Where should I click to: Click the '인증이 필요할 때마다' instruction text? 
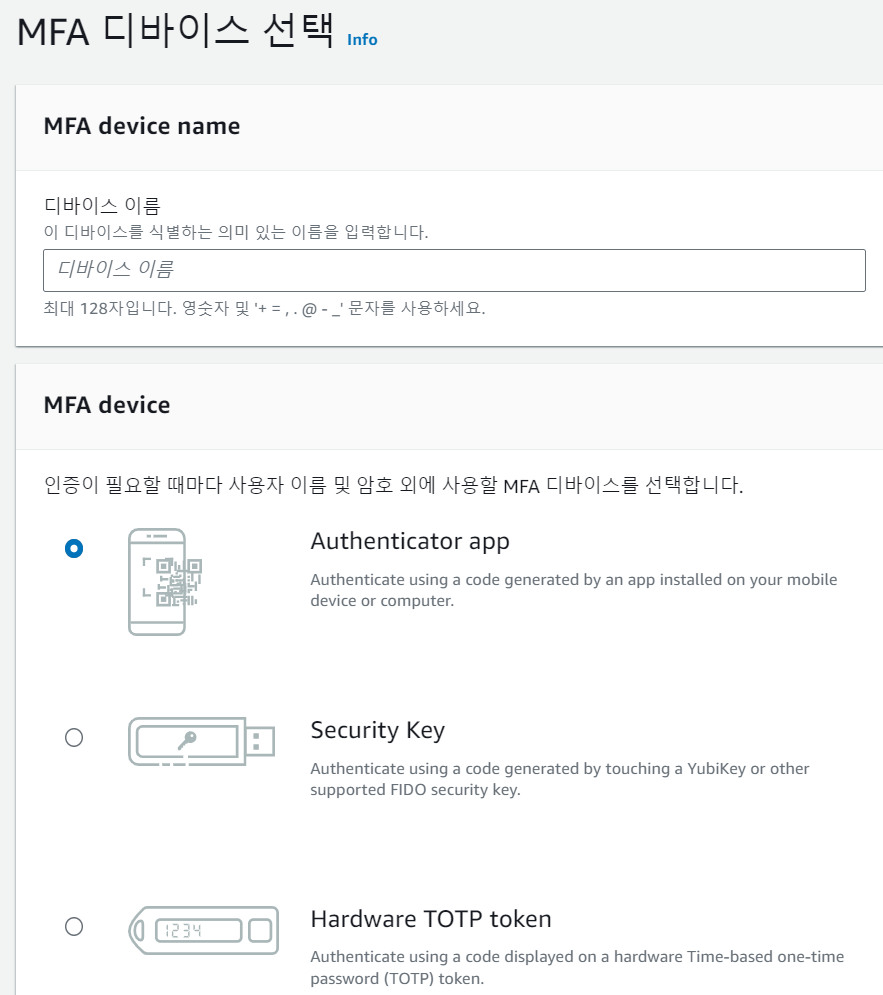click(x=393, y=485)
